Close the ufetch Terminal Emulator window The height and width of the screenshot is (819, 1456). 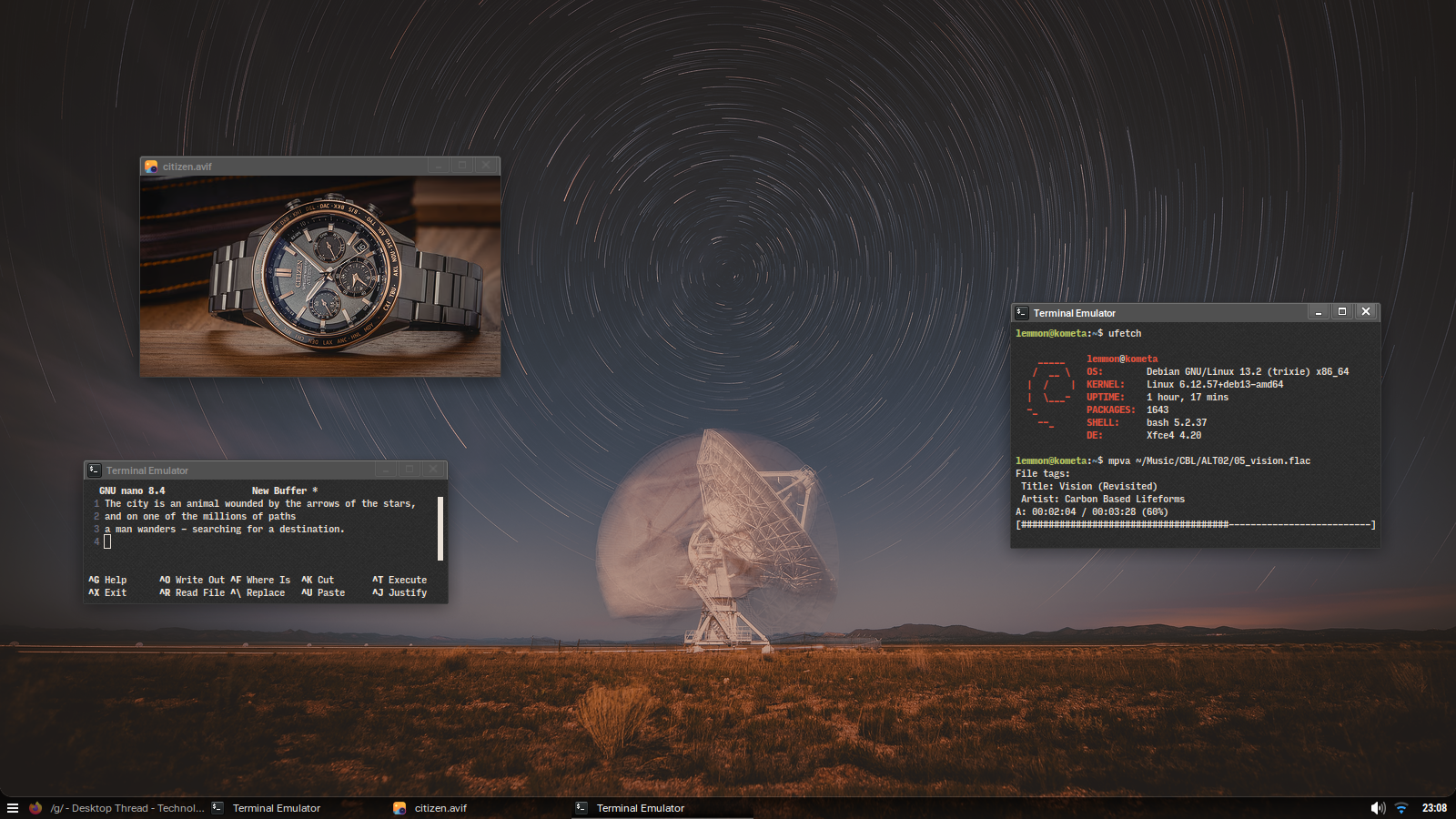(x=1365, y=311)
